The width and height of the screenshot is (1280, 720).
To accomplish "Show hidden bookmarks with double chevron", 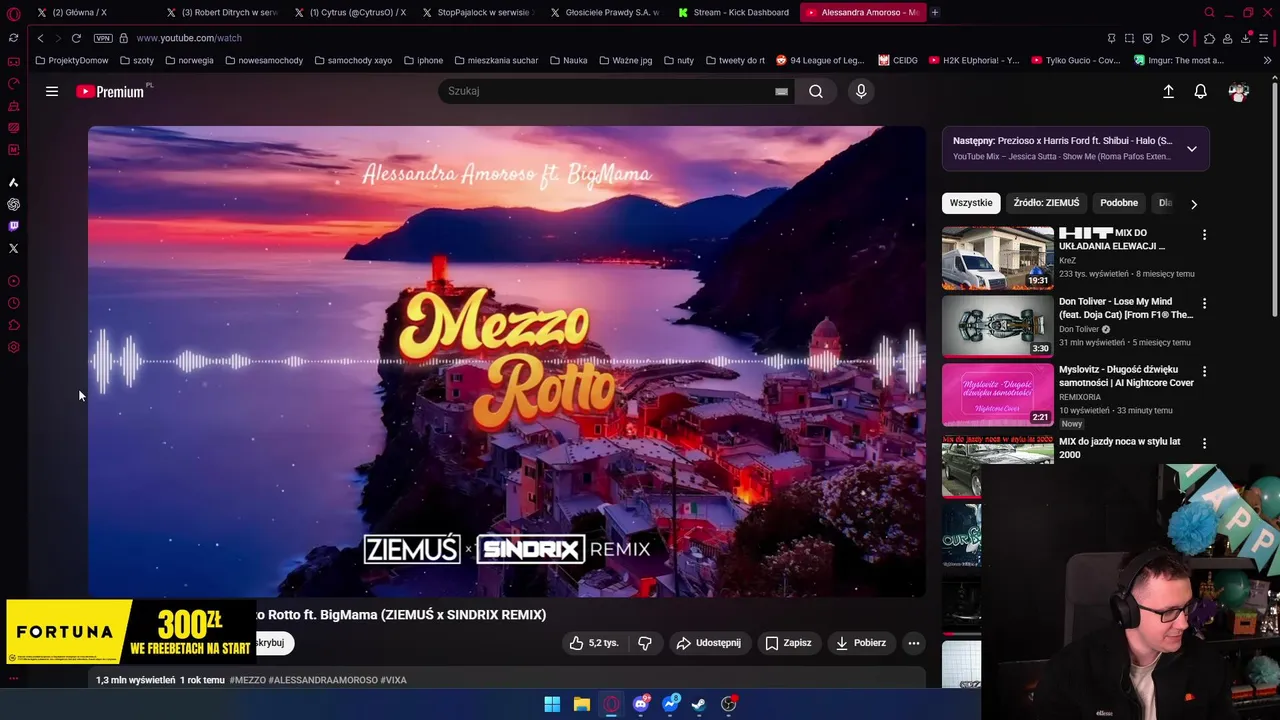I will [x=1267, y=60].
